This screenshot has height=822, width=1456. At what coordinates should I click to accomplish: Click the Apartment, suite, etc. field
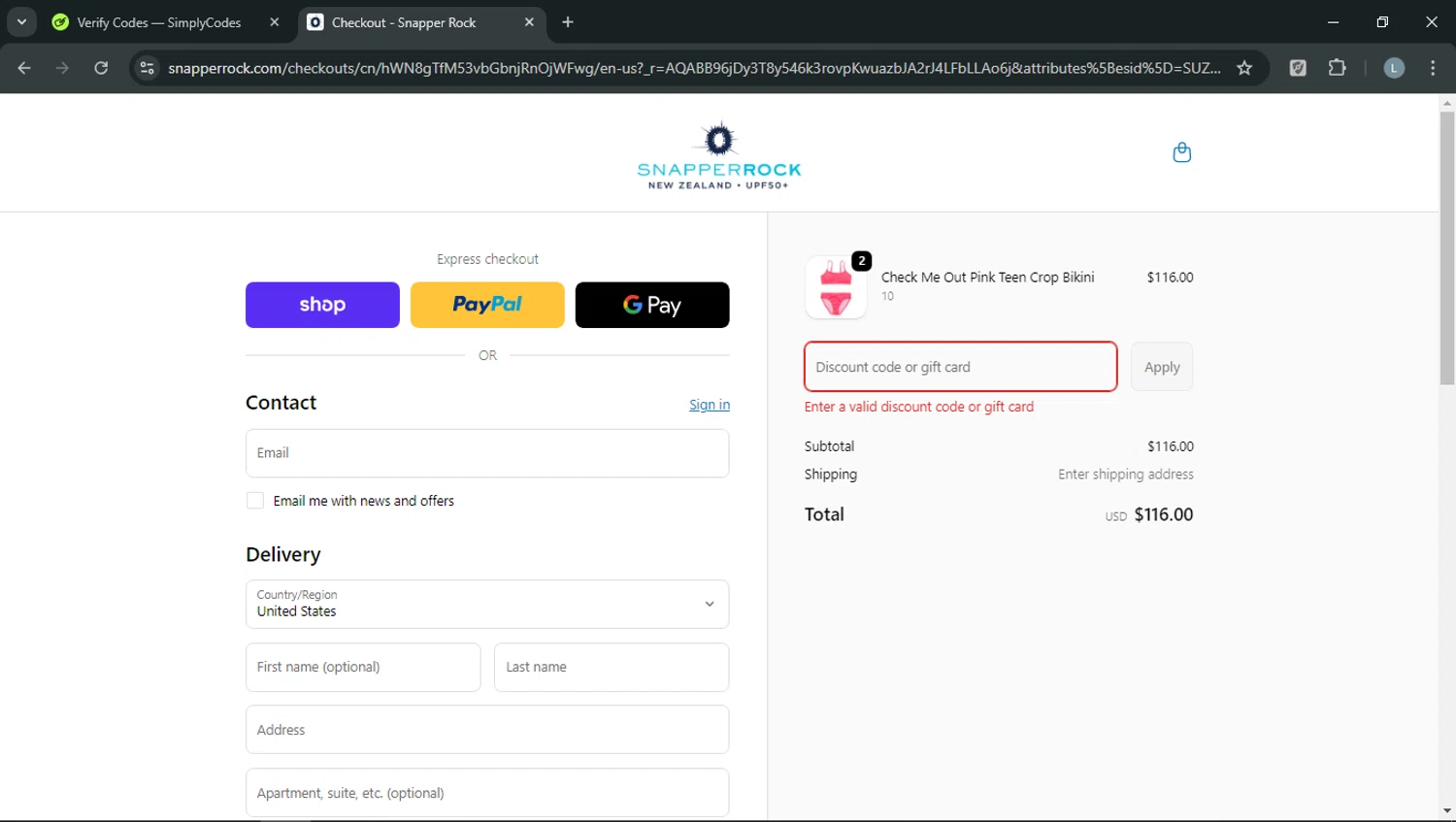click(487, 793)
